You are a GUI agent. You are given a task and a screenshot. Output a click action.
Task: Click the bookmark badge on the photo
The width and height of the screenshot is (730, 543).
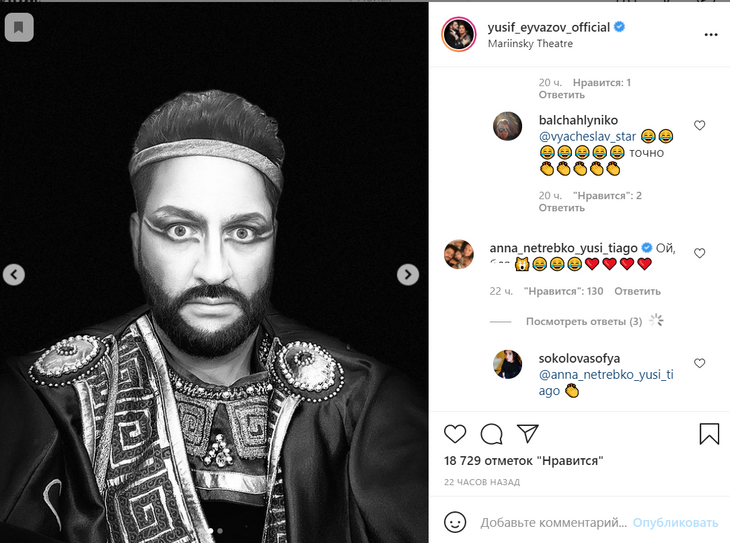(18, 27)
